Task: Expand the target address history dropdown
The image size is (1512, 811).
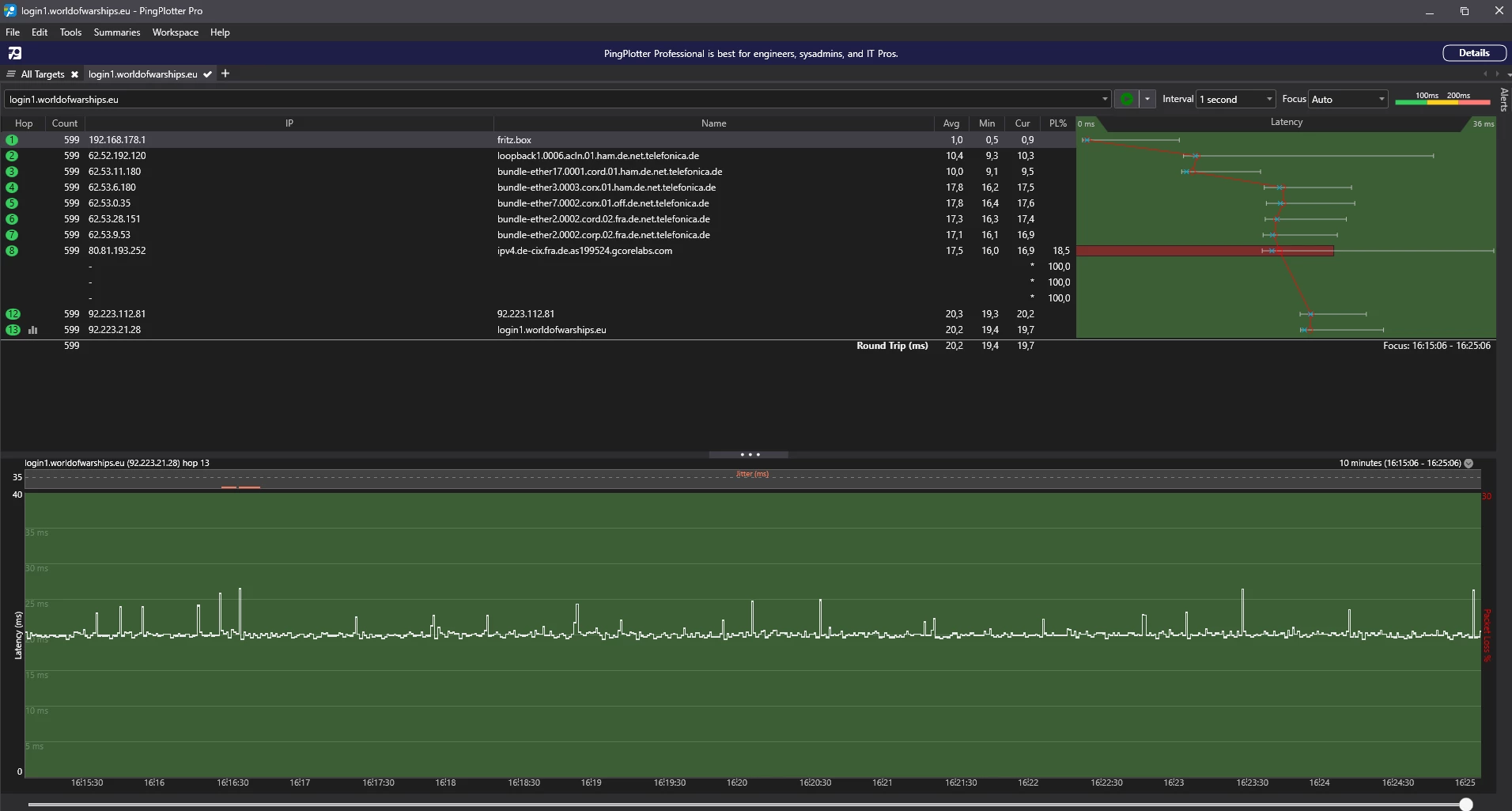Action: coord(1105,99)
